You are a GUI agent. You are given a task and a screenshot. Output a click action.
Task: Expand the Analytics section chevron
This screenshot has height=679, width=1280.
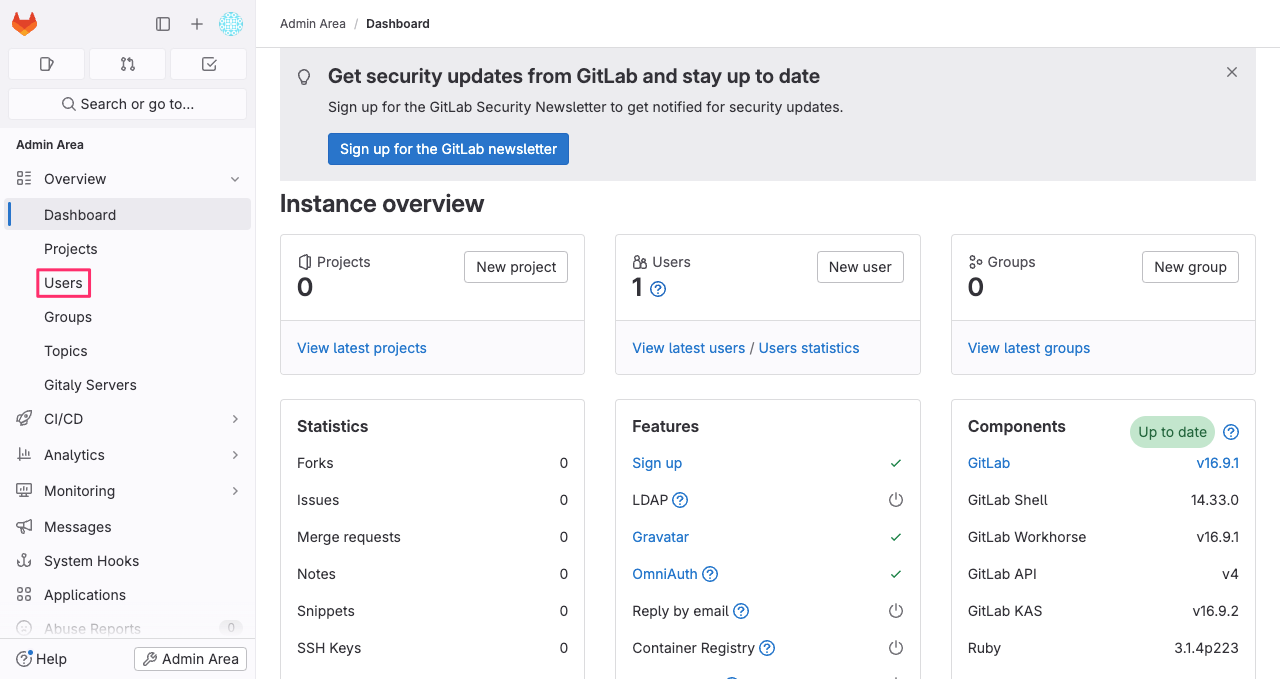pos(235,455)
